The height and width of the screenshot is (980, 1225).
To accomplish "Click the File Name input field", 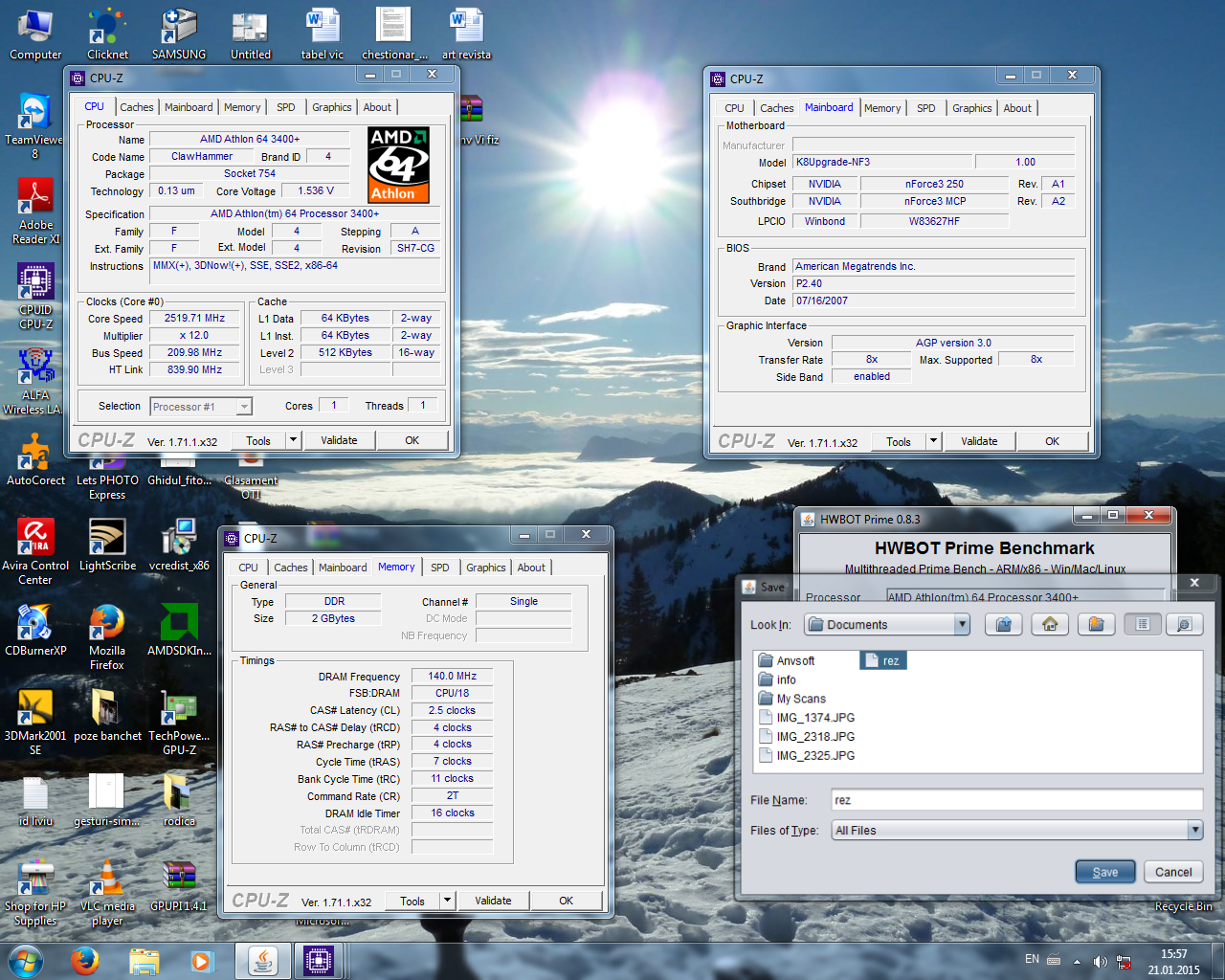I will click(1016, 800).
